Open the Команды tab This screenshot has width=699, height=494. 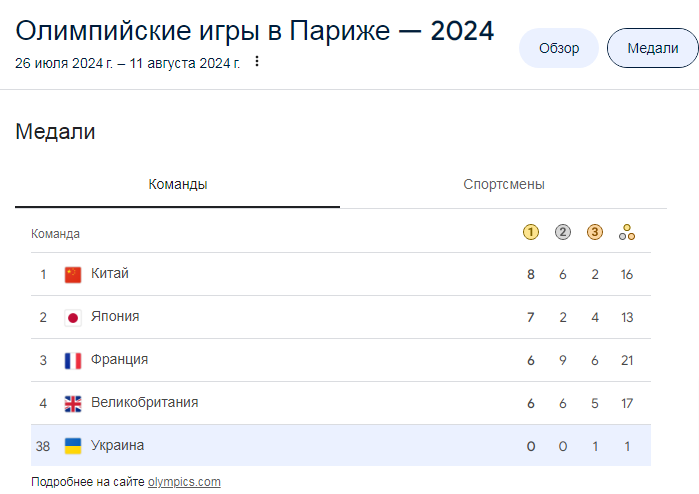tap(177, 185)
